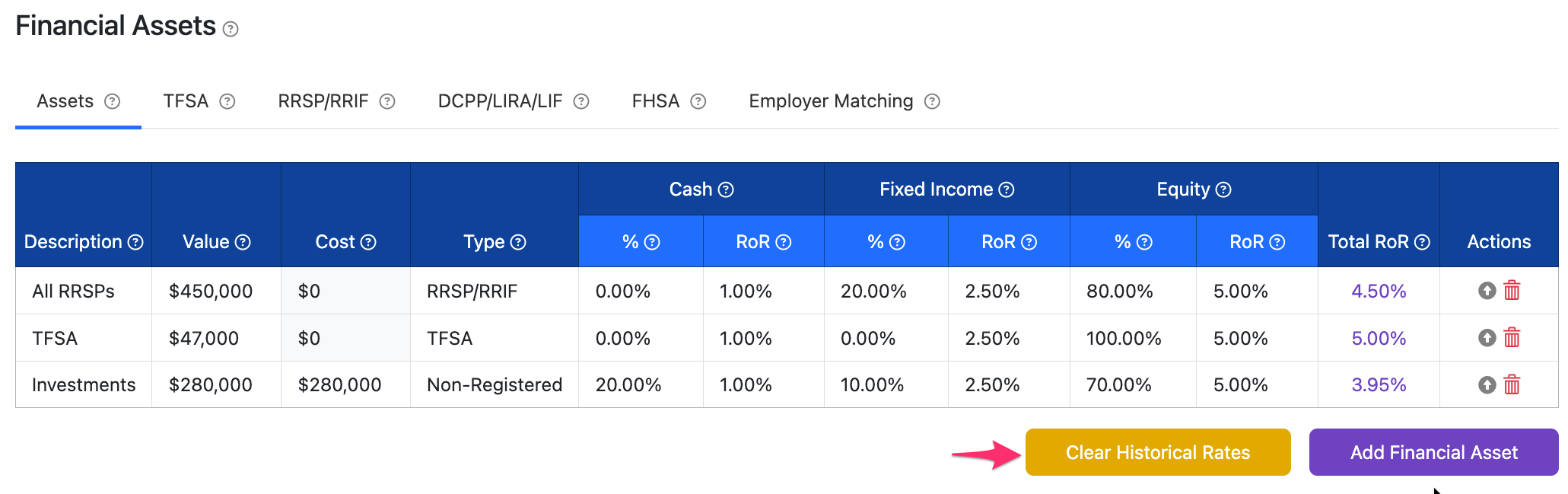Select the Non-Registered type cell for Investments
The height and width of the screenshot is (494, 1568).
point(495,384)
